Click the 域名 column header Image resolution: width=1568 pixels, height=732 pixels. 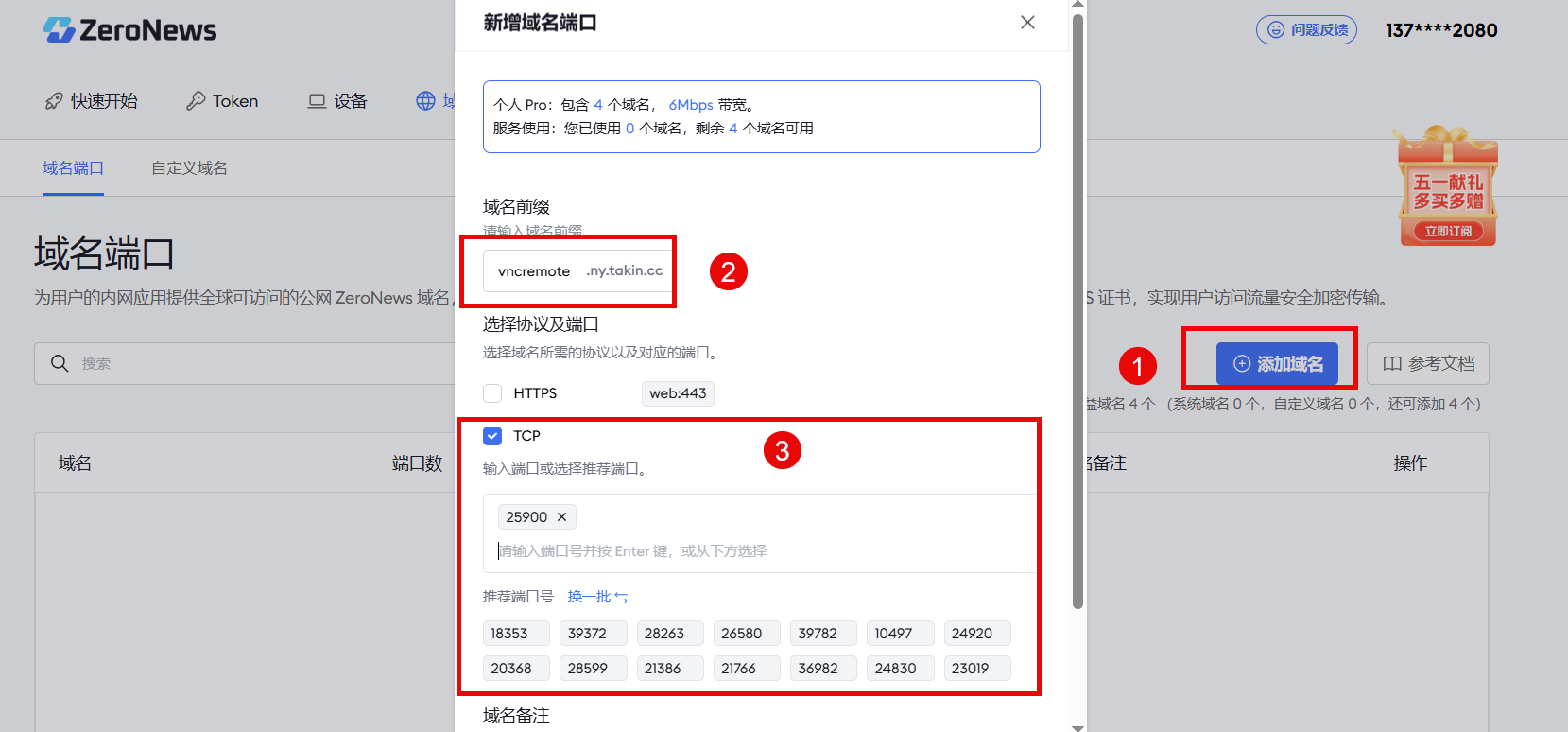(x=76, y=463)
